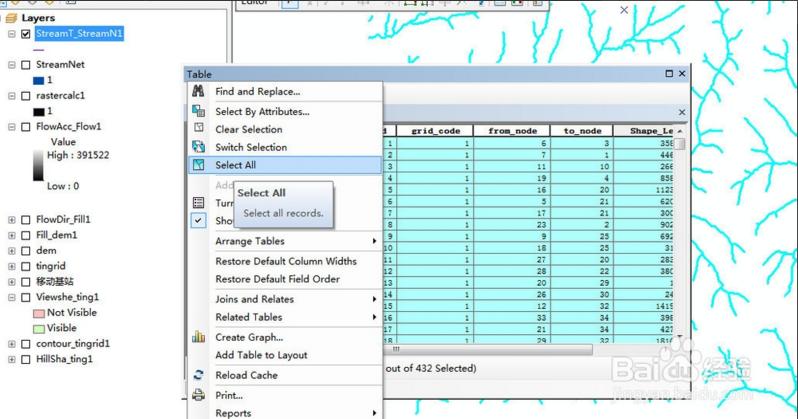Turn on the HillSha_ting1 layer checkbox
Viewport: 798px width, 419px height.
tap(26, 359)
